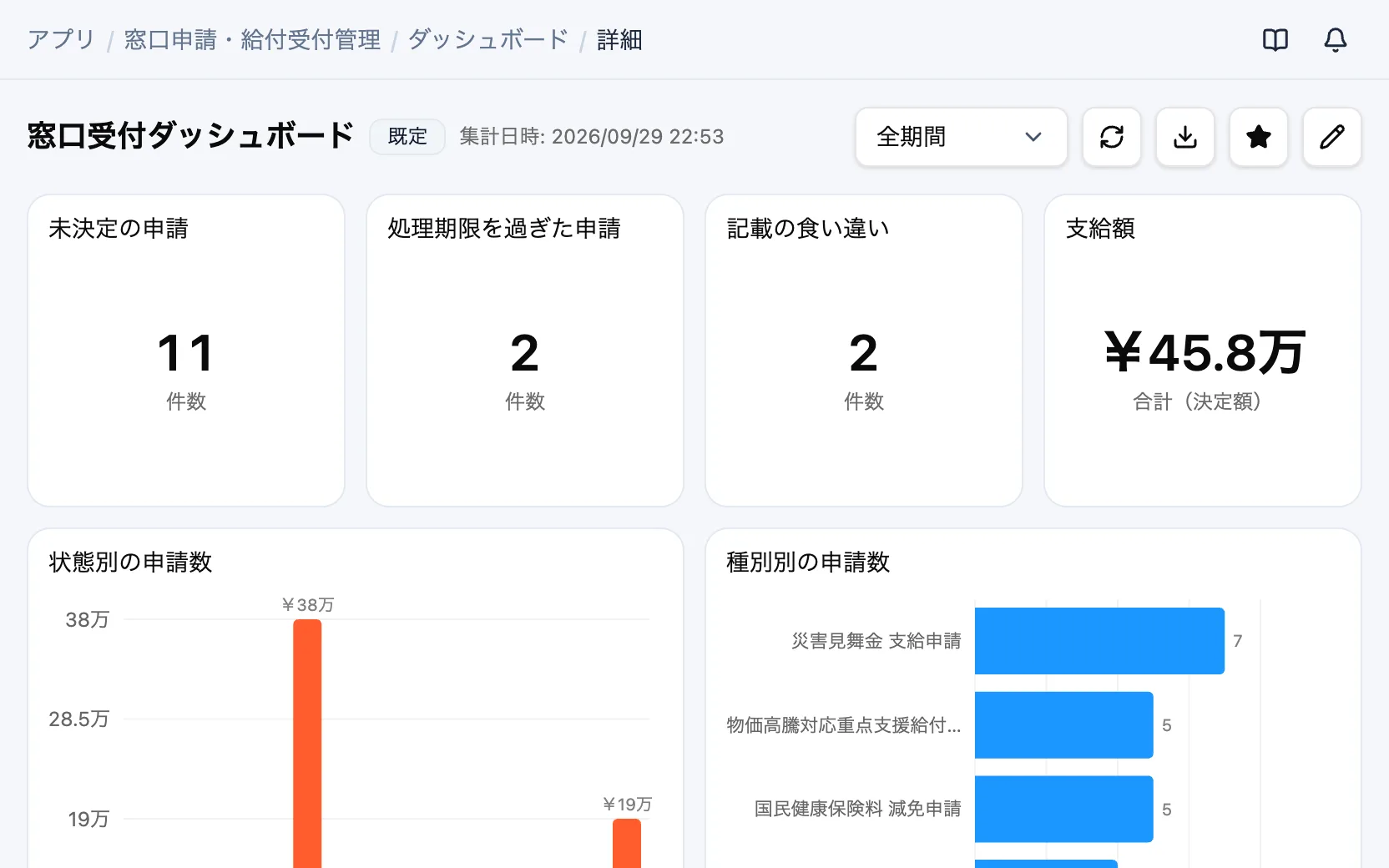Click the 国民健康保険料 減免申請 blue bar
Viewport: 1389px width, 868px height.
(x=1063, y=810)
